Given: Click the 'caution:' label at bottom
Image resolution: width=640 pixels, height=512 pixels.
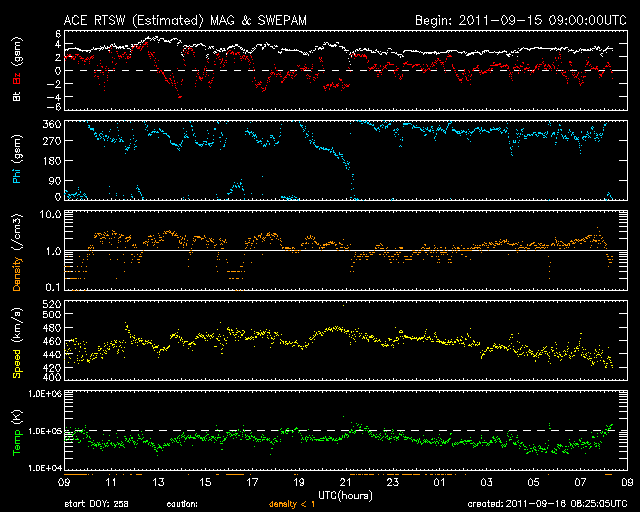Looking at the screenshot, I should coord(182,504).
